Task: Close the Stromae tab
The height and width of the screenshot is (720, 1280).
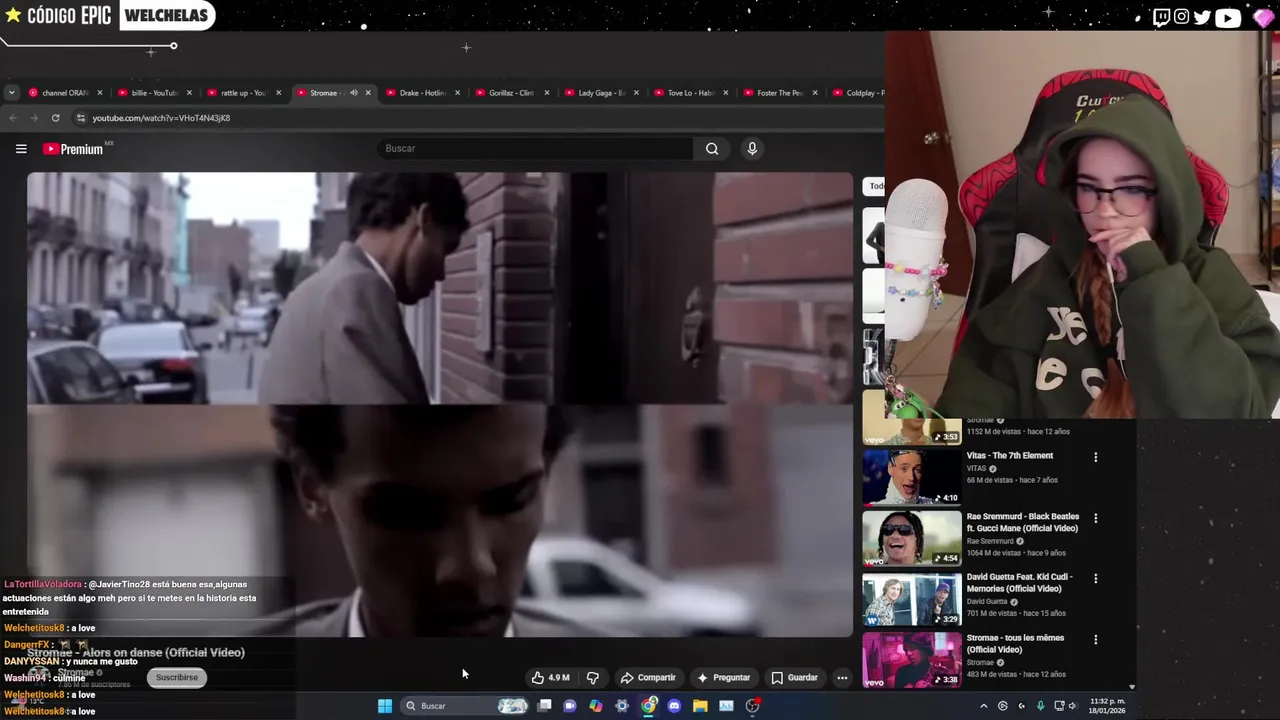Action: [x=368, y=93]
